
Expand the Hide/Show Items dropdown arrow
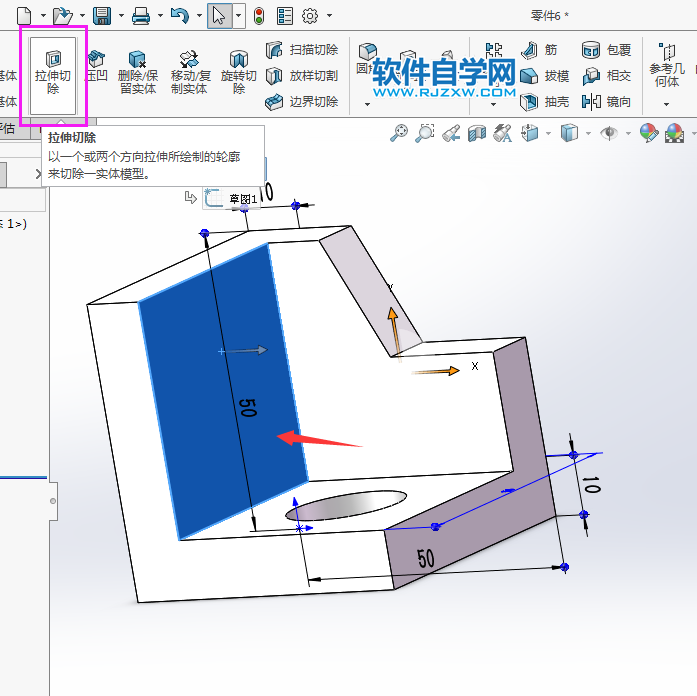[628, 133]
